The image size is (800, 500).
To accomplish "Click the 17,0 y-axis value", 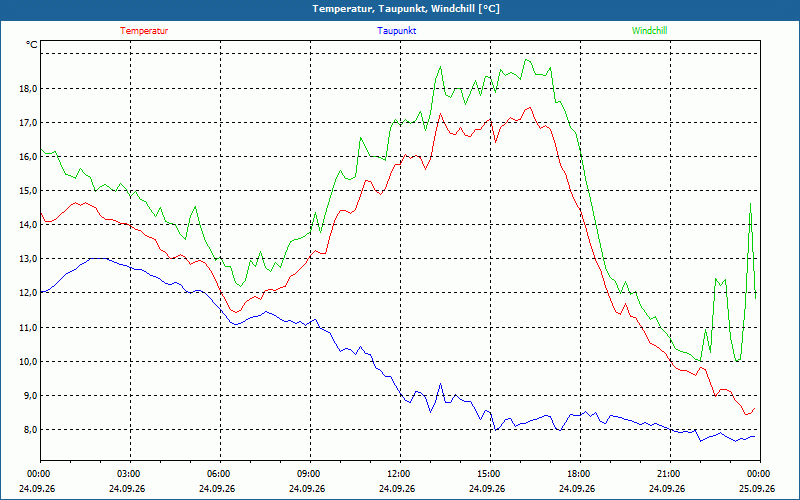I will (28, 122).
